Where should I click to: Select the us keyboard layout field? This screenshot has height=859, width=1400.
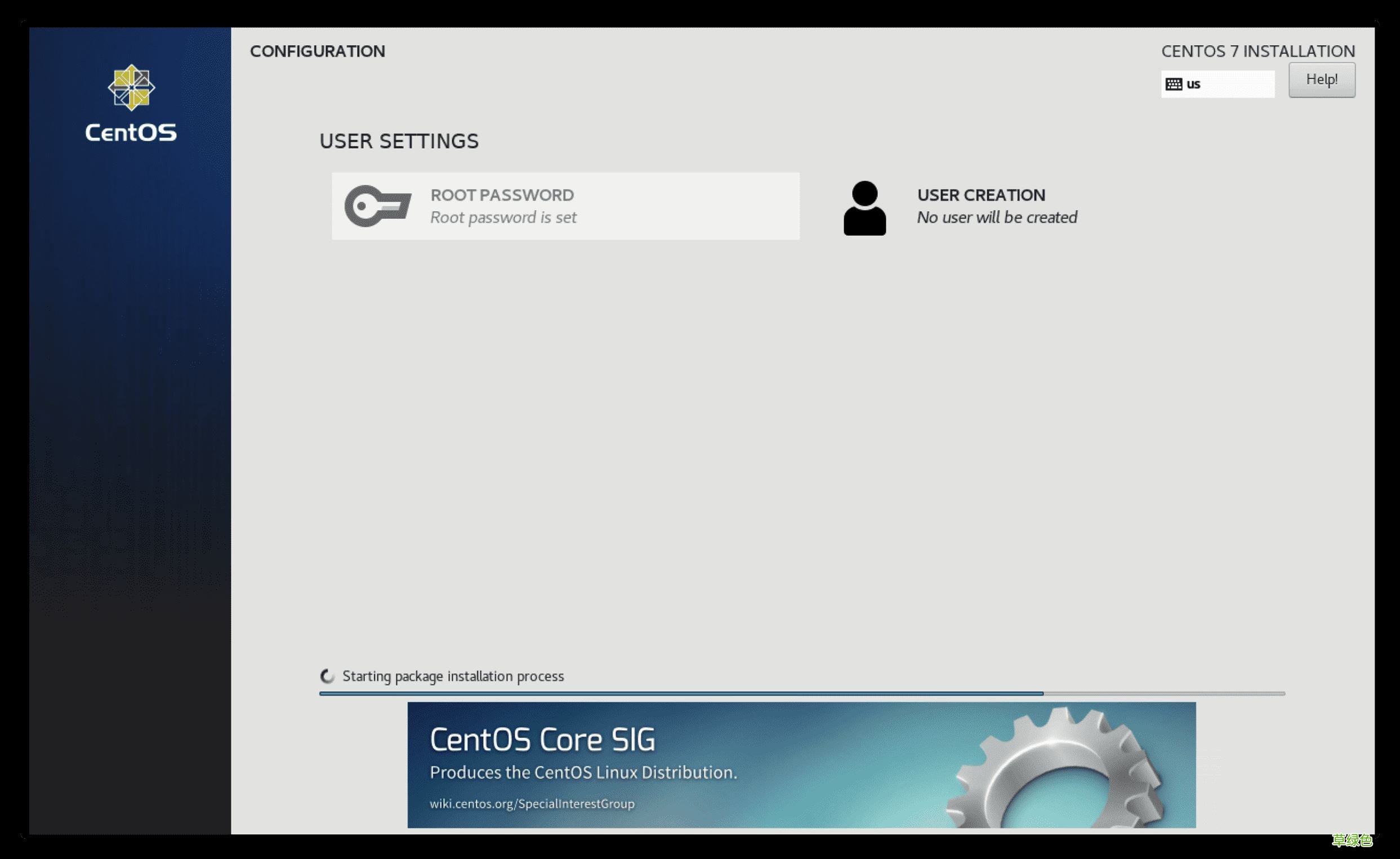point(1218,84)
